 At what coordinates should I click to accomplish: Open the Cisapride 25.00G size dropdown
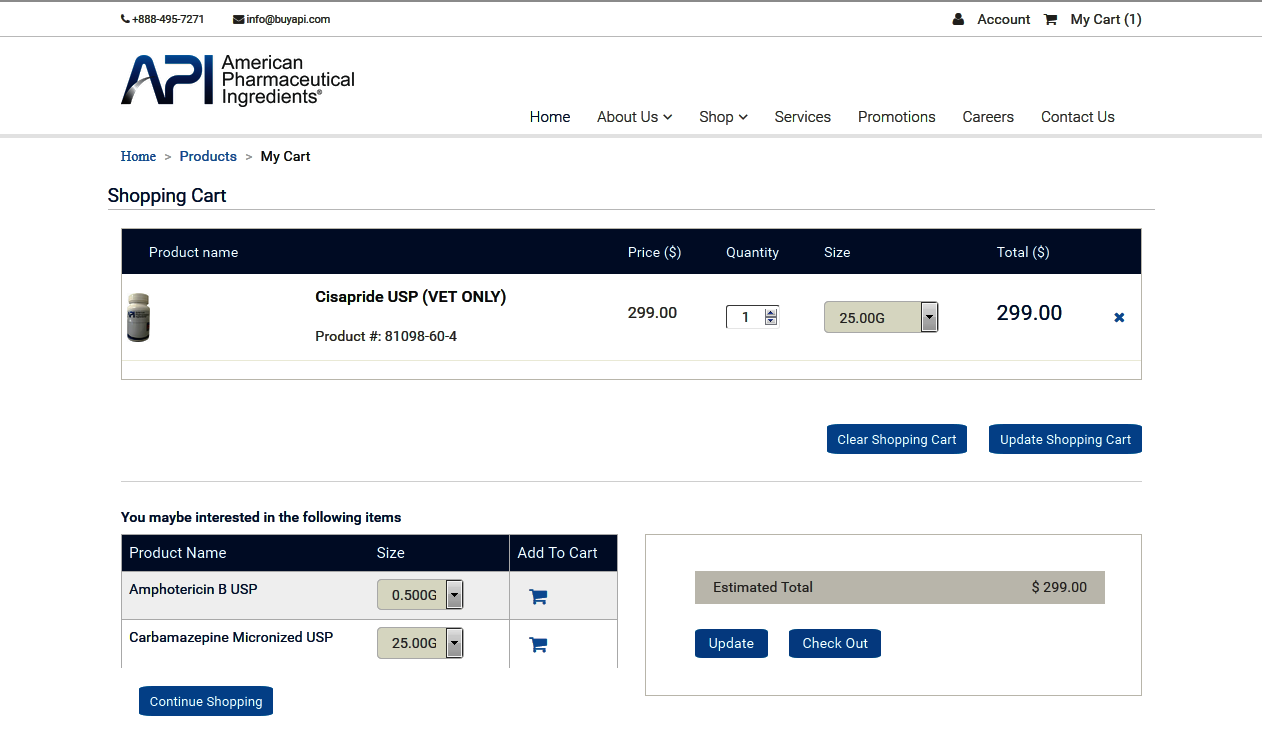click(x=881, y=317)
